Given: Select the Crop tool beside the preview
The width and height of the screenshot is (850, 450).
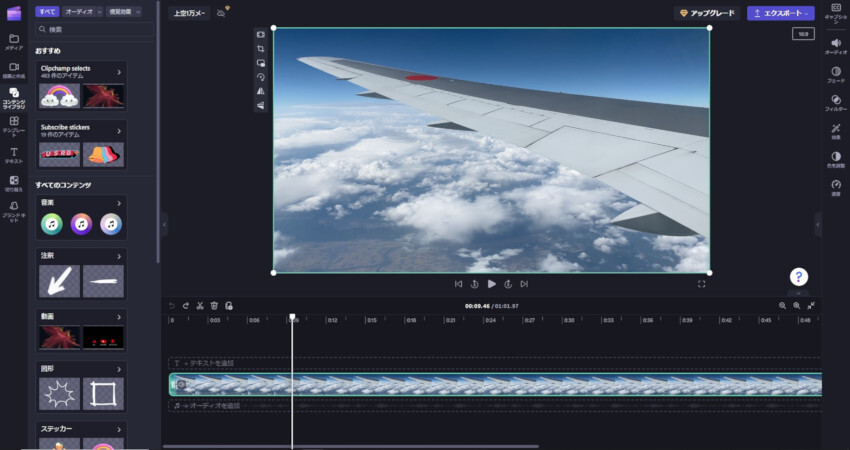Looking at the screenshot, I should [261, 48].
